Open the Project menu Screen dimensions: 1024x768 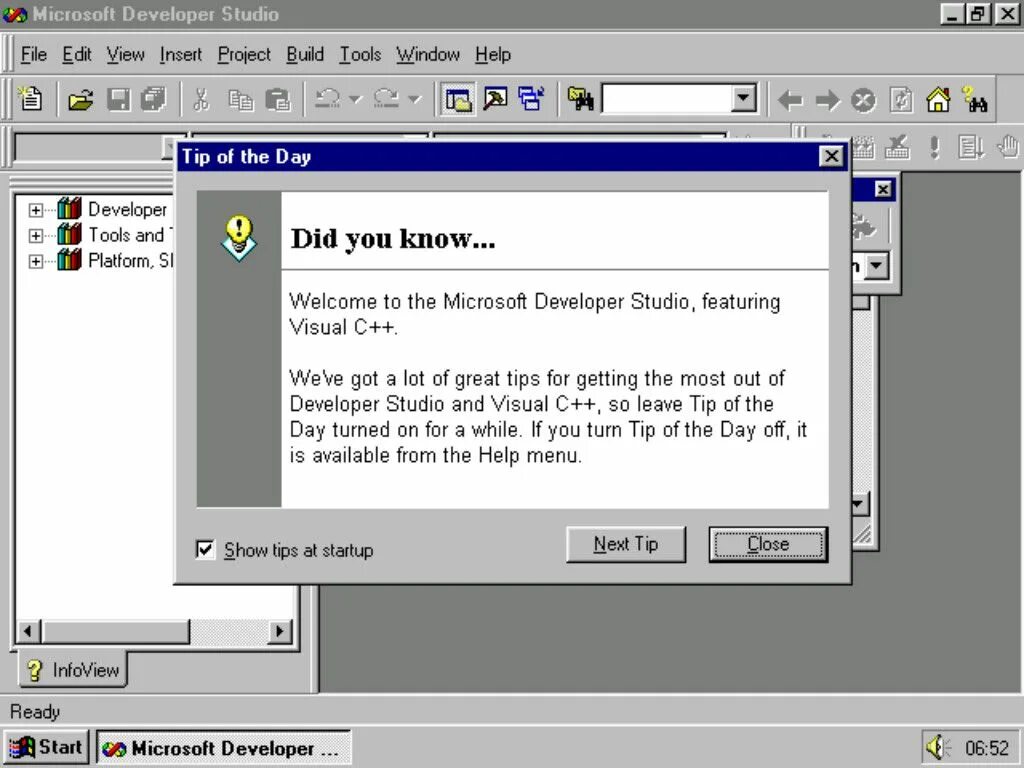pyautogui.click(x=244, y=54)
